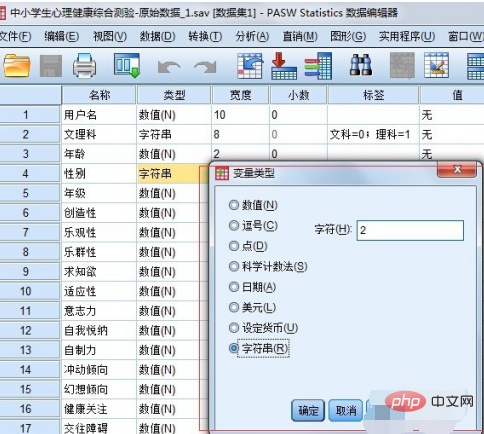
Task: Click the 名称 column header
Action: tap(99, 95)
